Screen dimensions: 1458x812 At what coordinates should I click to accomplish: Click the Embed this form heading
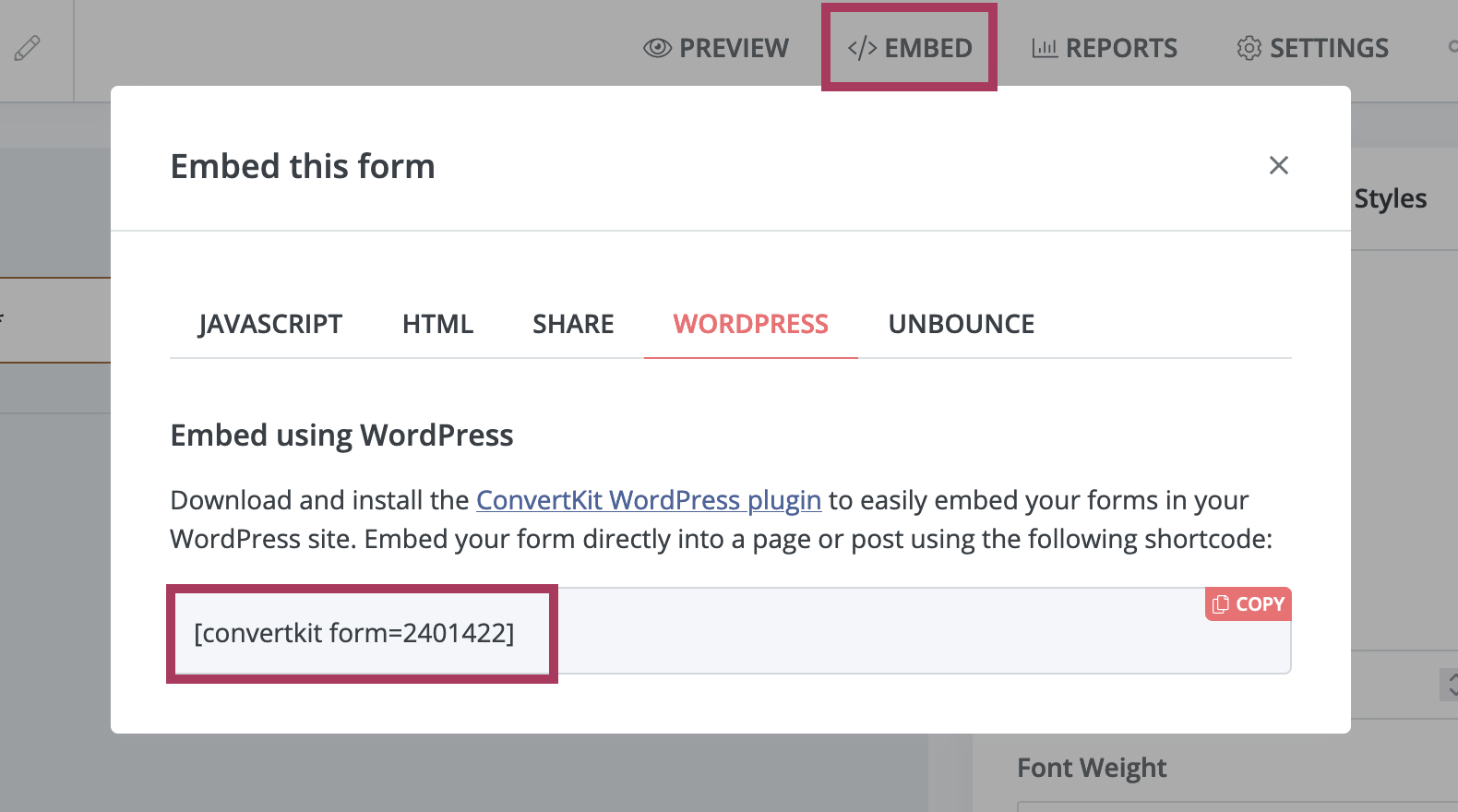(x=303, y=166)
